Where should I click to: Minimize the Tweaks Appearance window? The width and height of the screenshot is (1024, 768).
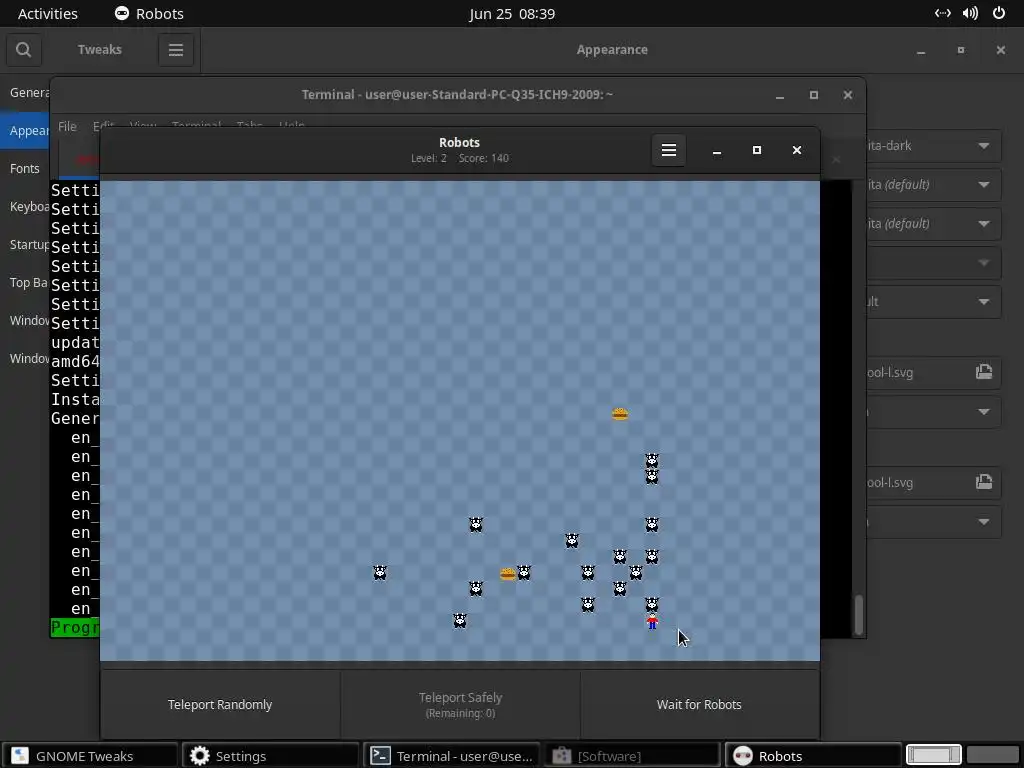tap(921, 50)
